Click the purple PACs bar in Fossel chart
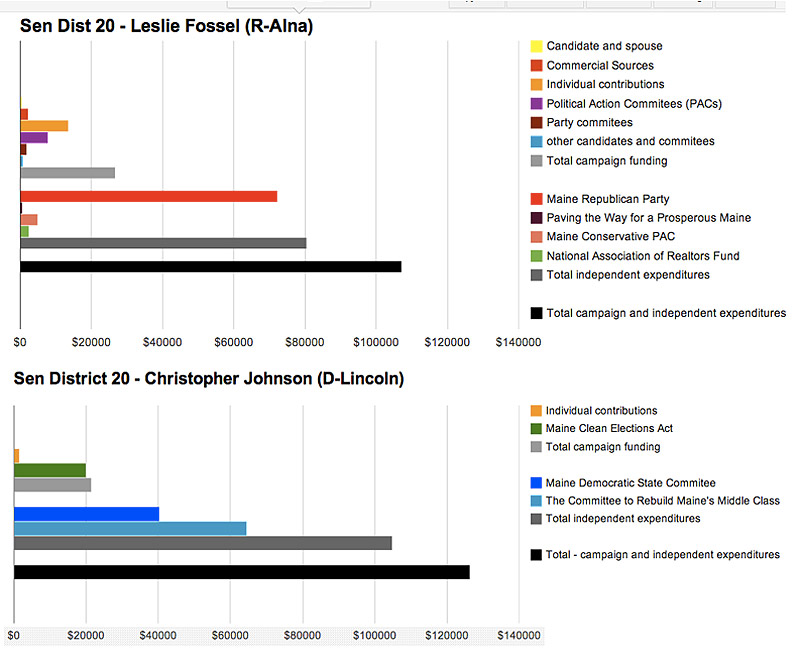800x657 pixels. [x=34, y=138]
